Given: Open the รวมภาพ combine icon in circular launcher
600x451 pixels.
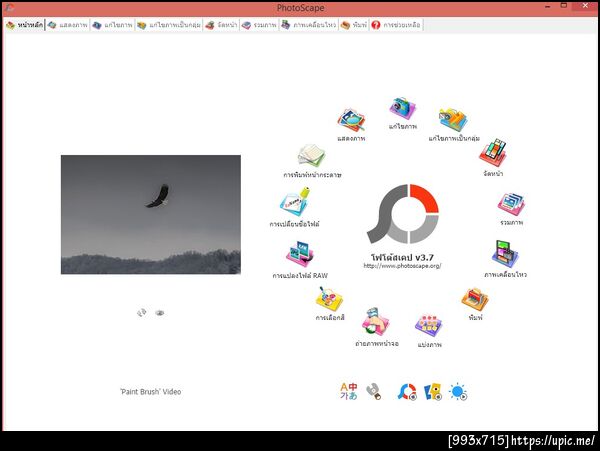Looking at the screenshot, I should coord(511,204).
